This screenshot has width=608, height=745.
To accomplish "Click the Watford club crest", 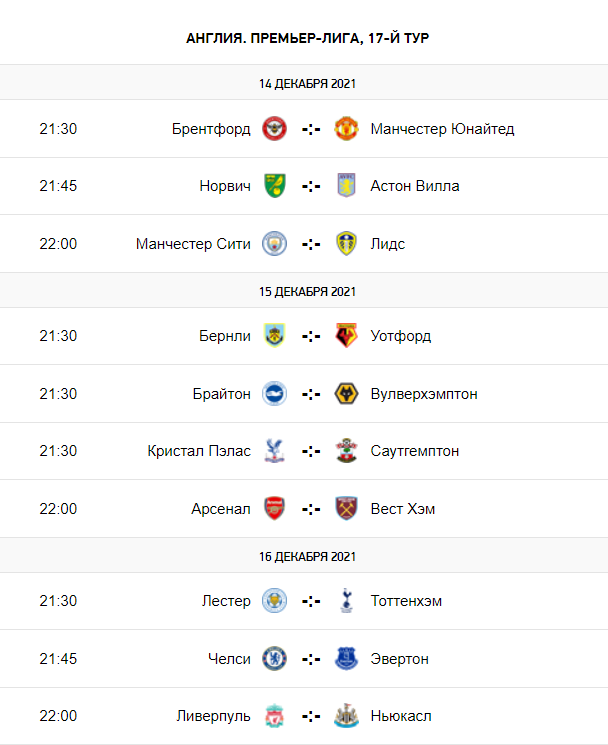I will point(346,335).
